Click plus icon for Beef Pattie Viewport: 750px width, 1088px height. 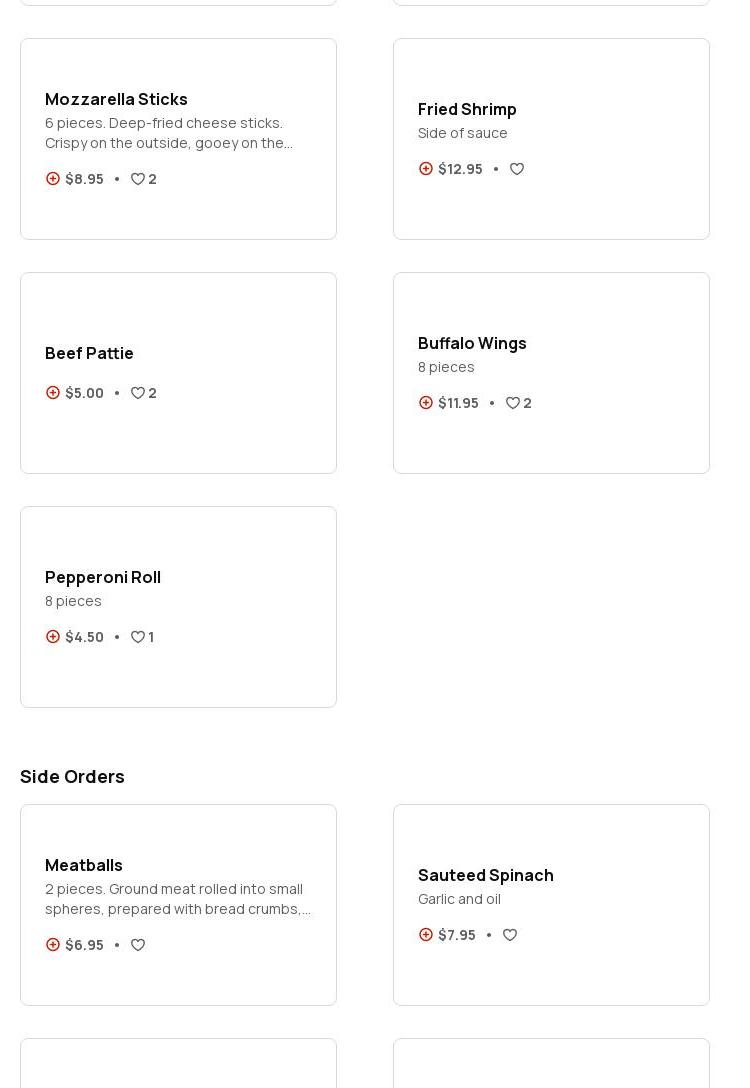coord(53,393)
